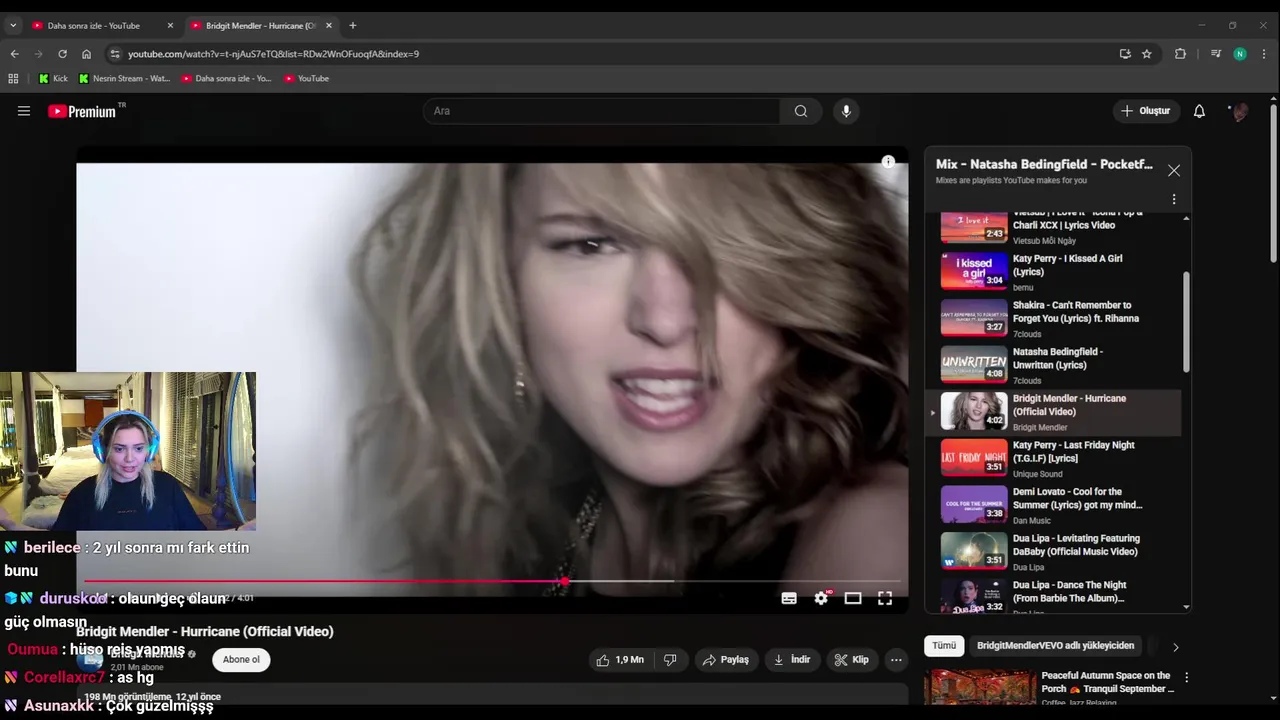Click the install app icon in address bar
Image resolution: width=1280 pixels, height=720 pixels.
[1125, 54]
